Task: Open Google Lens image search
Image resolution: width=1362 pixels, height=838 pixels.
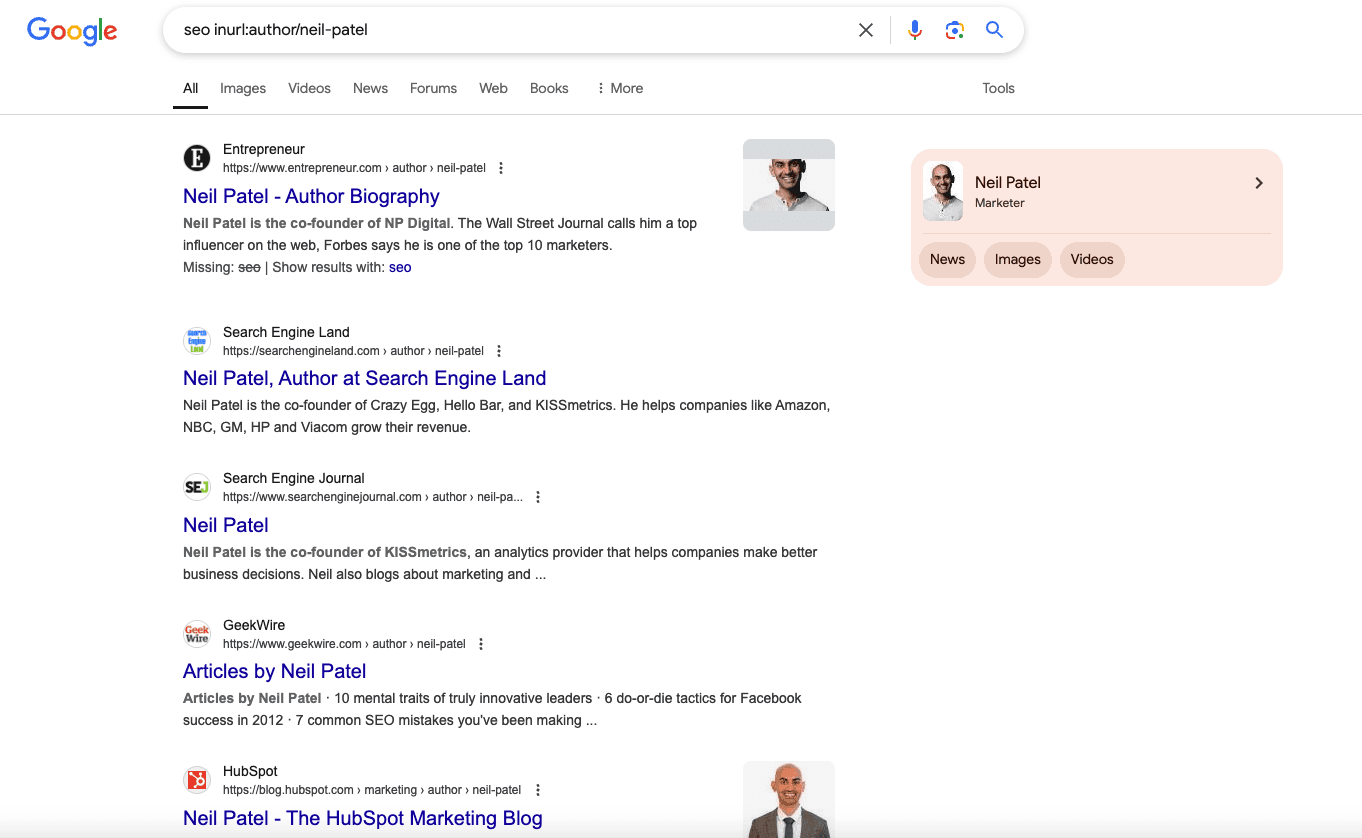Action: (954, 30)
